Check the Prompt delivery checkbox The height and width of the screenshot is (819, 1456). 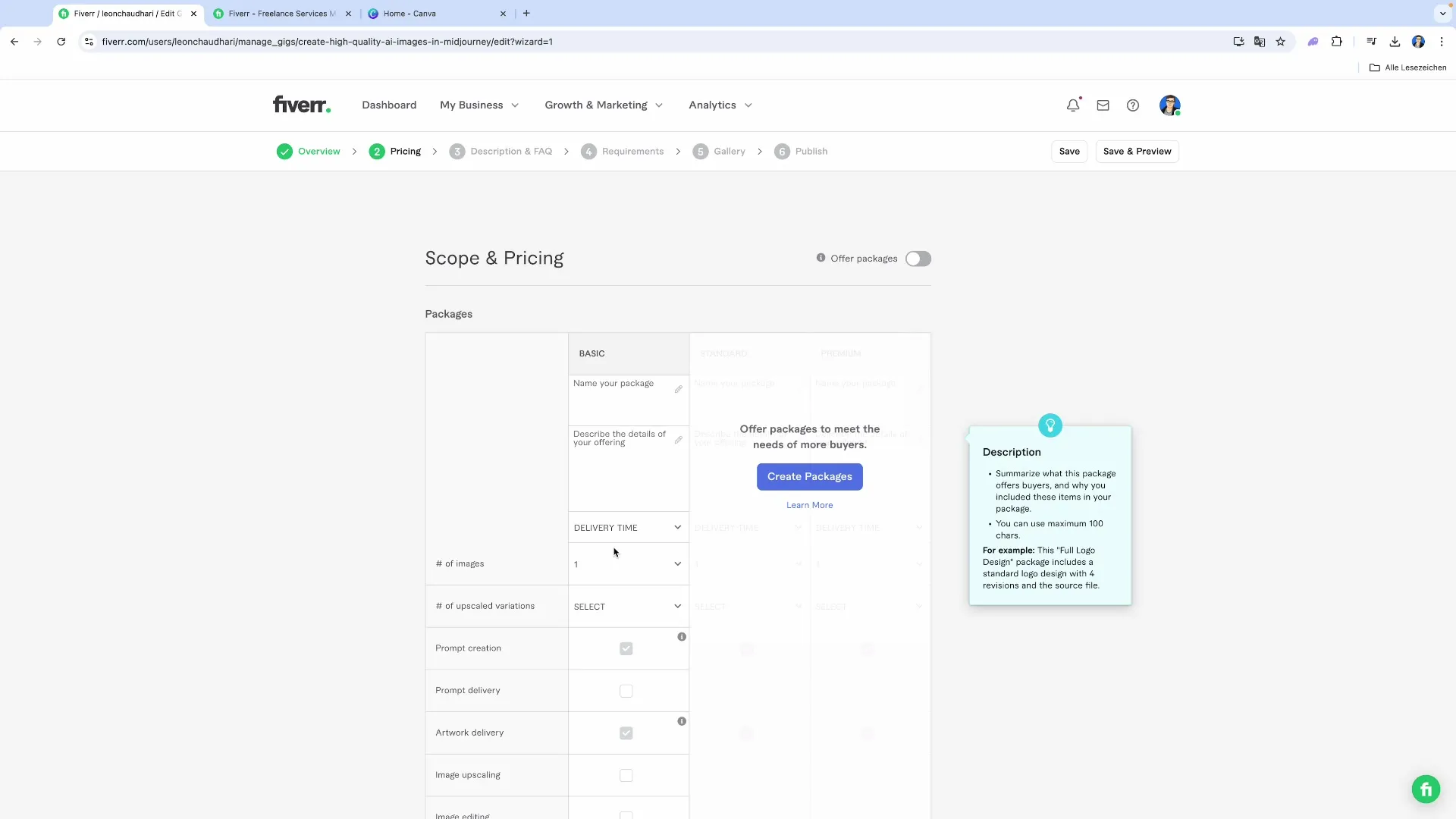click(626, 691)
